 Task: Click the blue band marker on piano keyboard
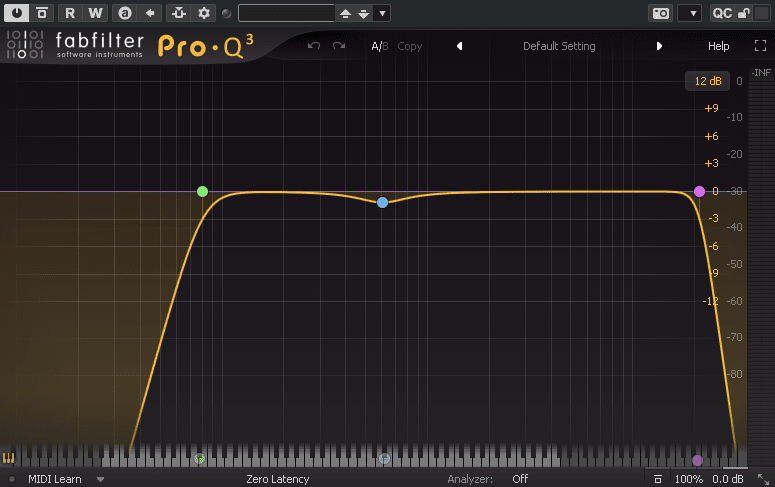coord(384,459)
